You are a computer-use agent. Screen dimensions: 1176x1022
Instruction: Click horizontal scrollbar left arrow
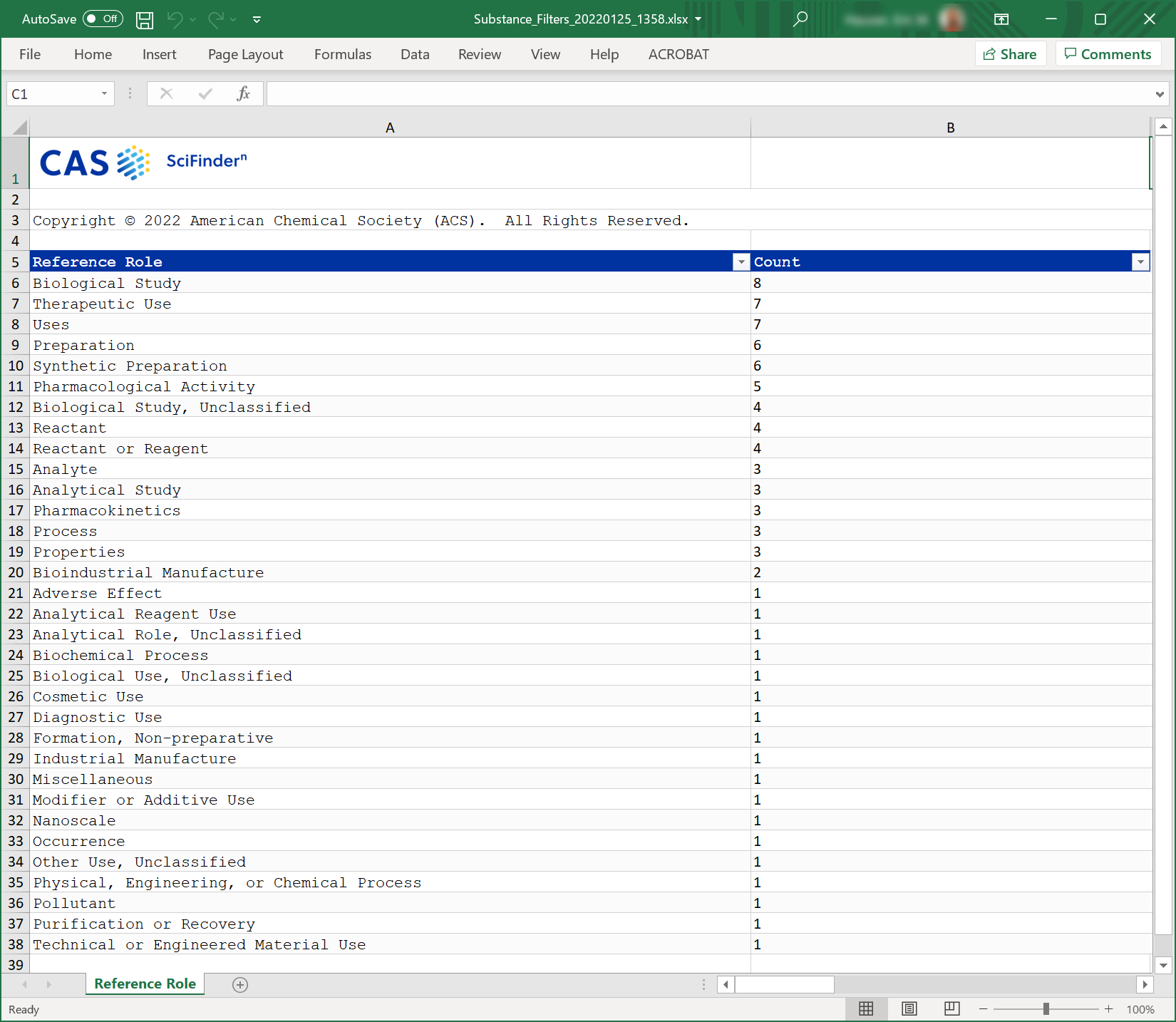pyautogui.click(x=726, y=984)
